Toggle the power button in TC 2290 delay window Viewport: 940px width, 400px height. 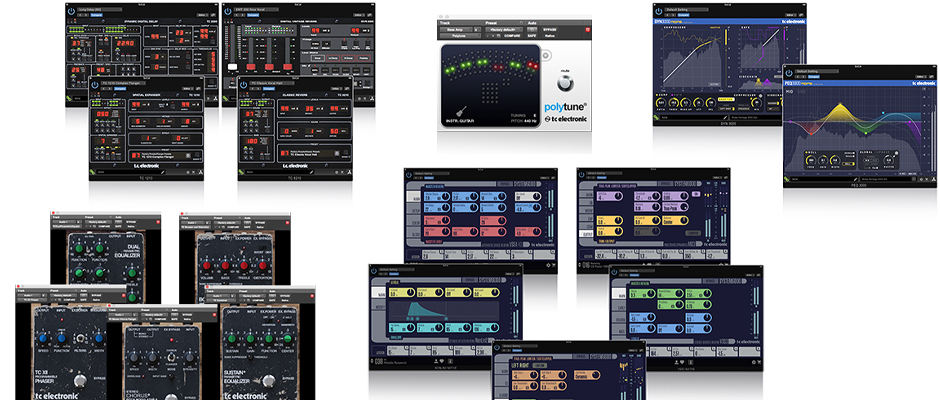click(71, 11)
